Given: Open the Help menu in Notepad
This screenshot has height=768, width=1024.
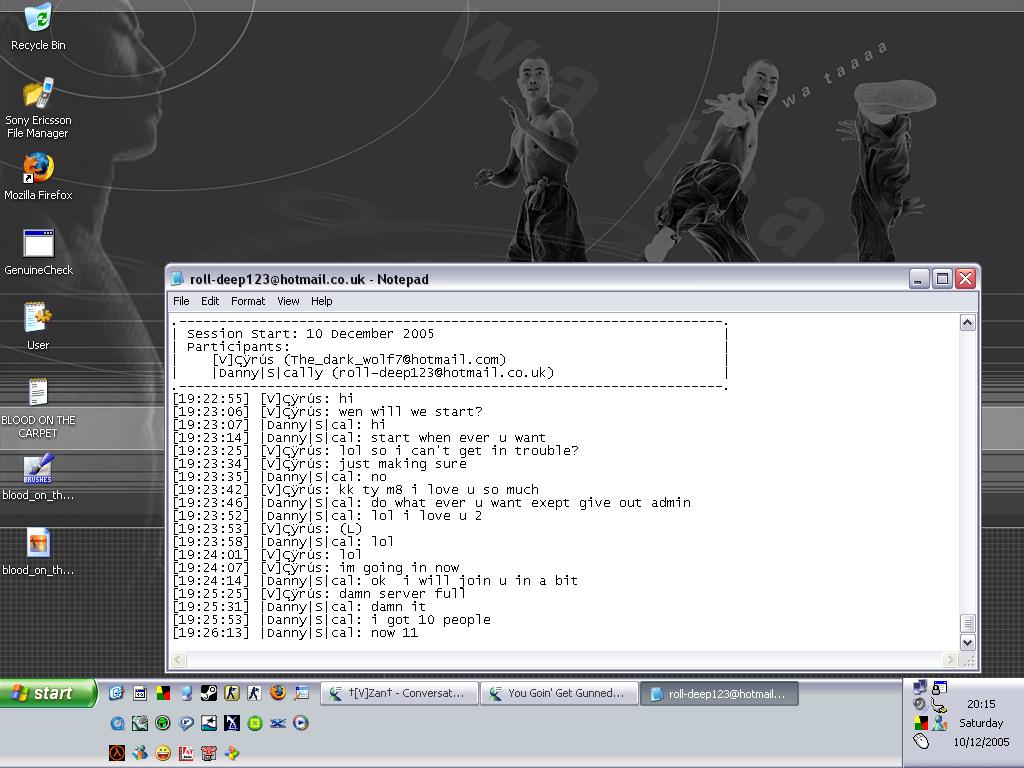Looking at the screenshot, I should pyautogui.click(x=321, y=301).
